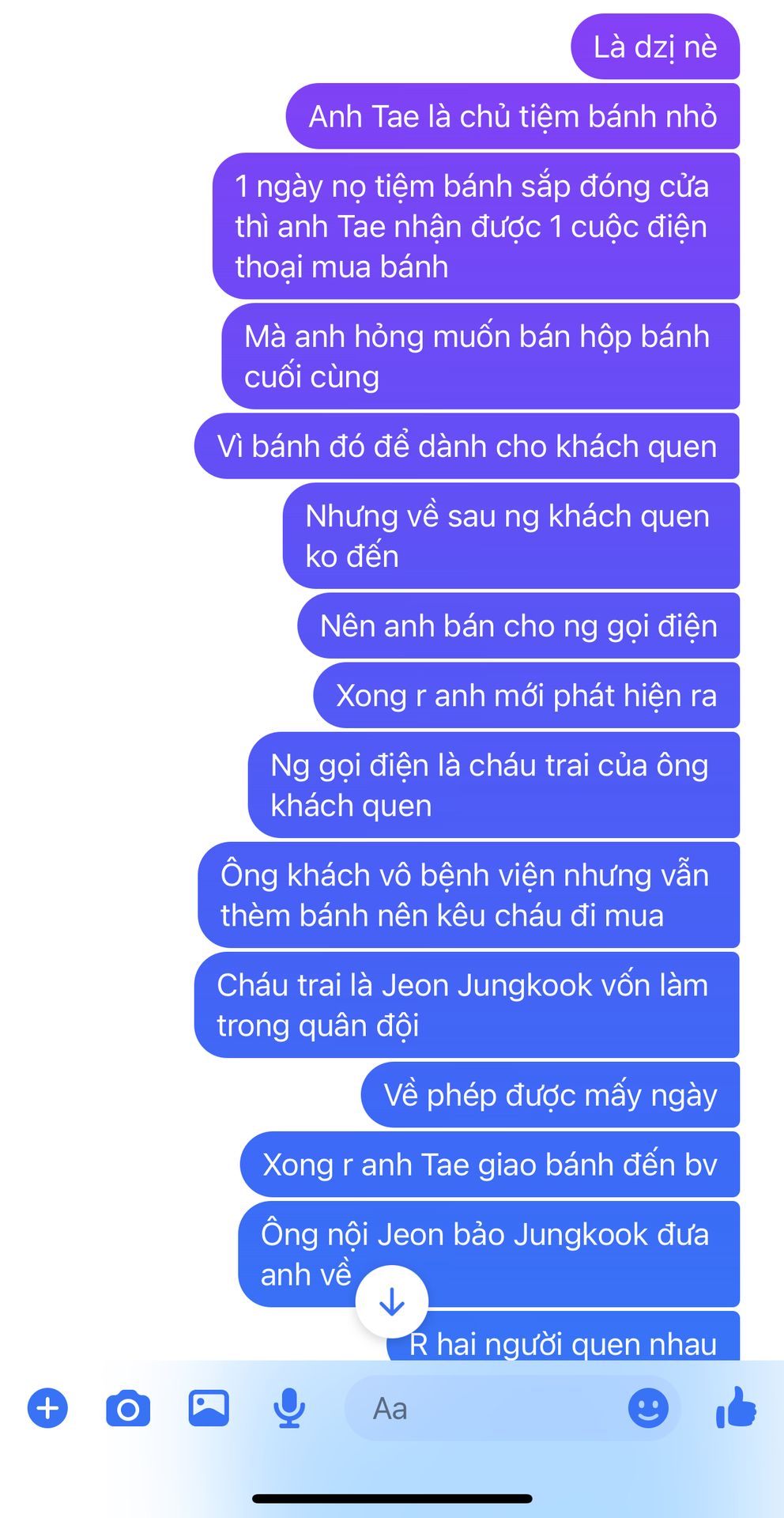Screen dimensions: 784x1518
Task: Tap message "Về phép được mấy ngày"
Action: click(x=550, y=1095)
